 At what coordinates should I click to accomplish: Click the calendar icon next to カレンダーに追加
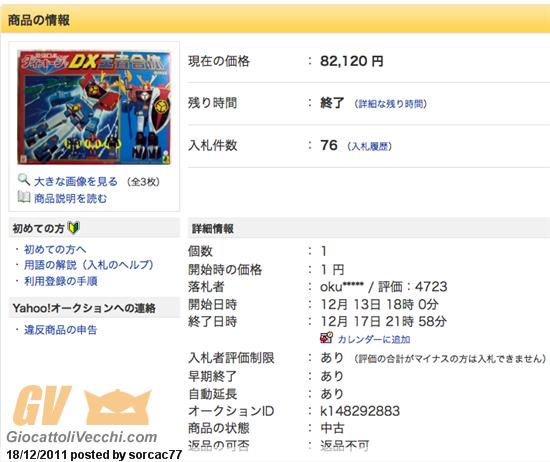[x=326, y=337]
